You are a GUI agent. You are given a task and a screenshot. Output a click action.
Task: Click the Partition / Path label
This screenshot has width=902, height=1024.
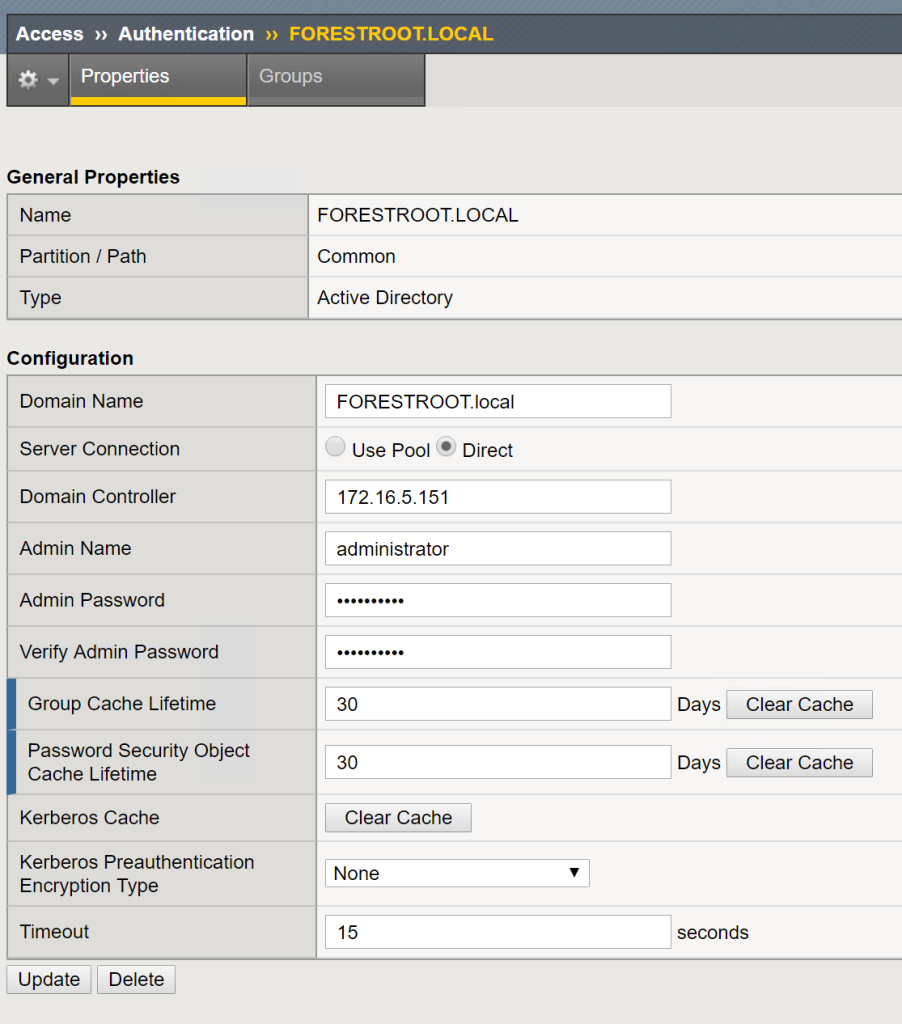tap(83, 256)
